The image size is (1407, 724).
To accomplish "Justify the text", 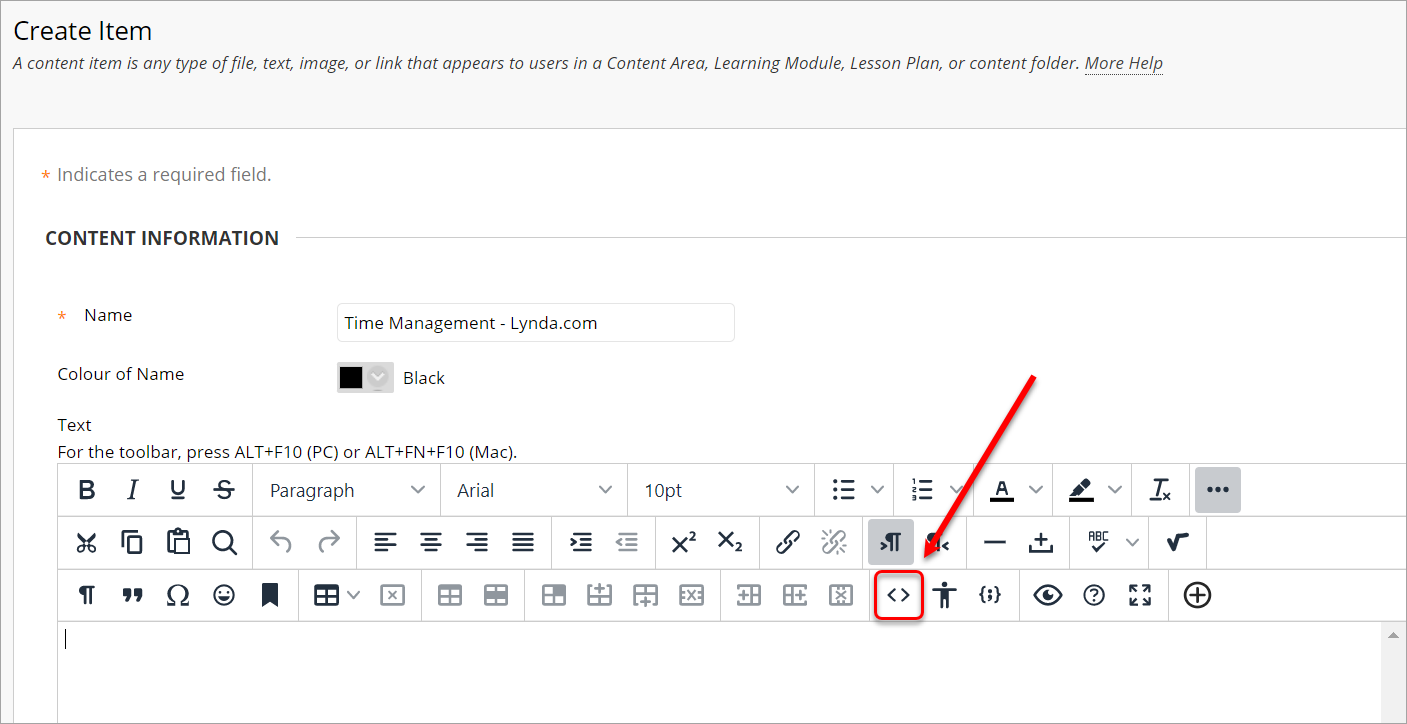I will (523, 542).
